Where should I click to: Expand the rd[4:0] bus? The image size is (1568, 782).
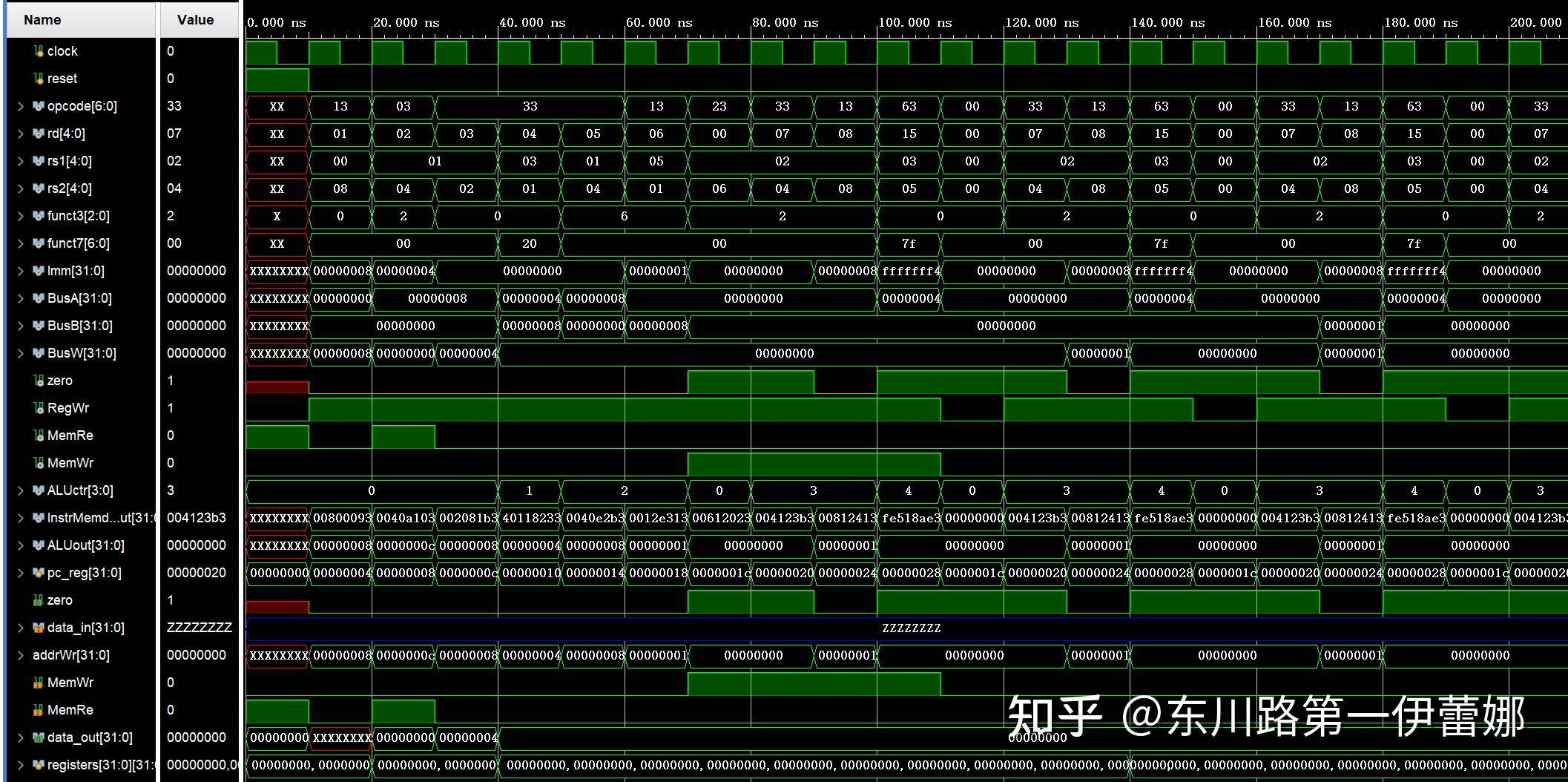pos(21,134)
